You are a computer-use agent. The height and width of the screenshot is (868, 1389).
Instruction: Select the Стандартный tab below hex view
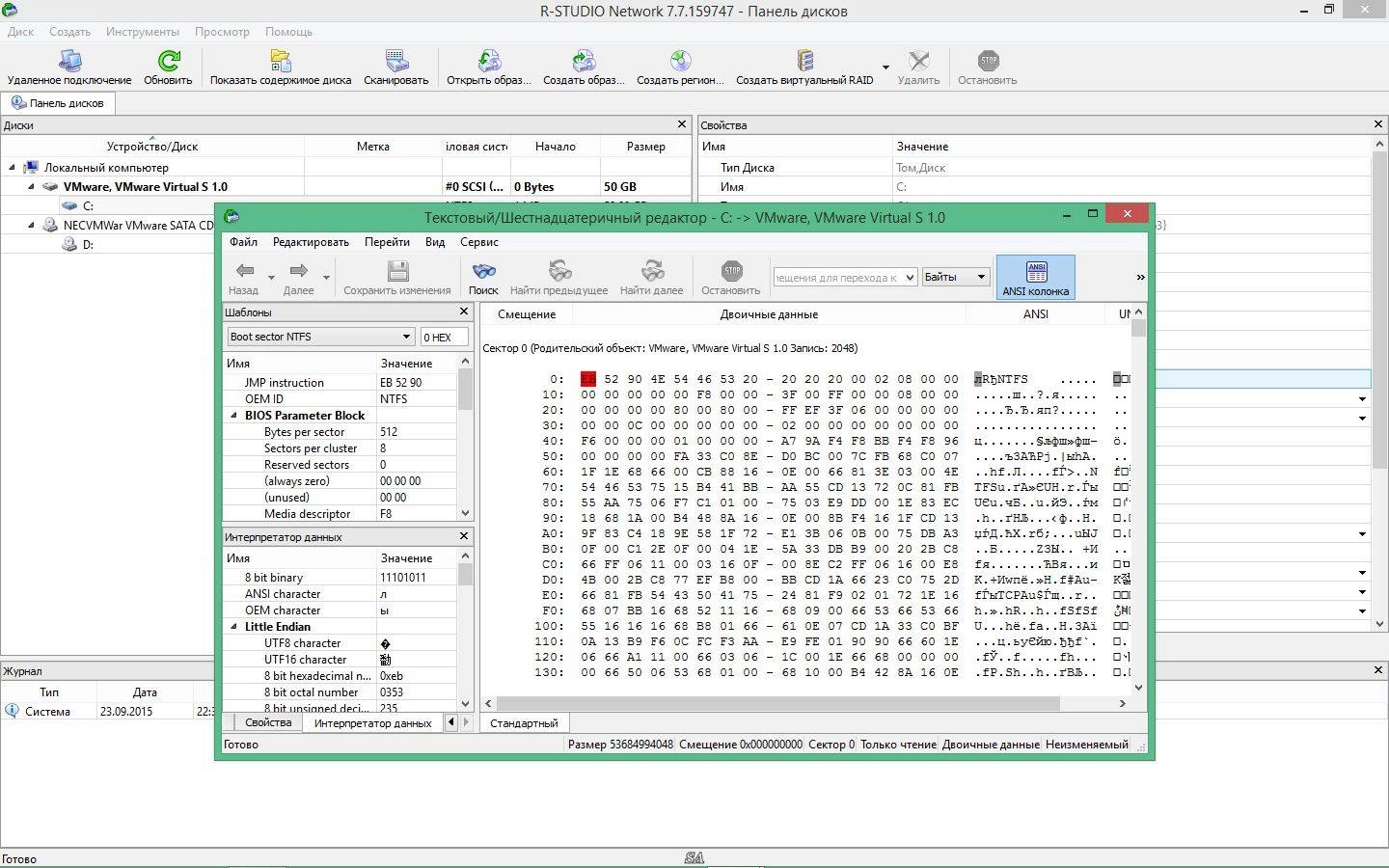[524, 723]
